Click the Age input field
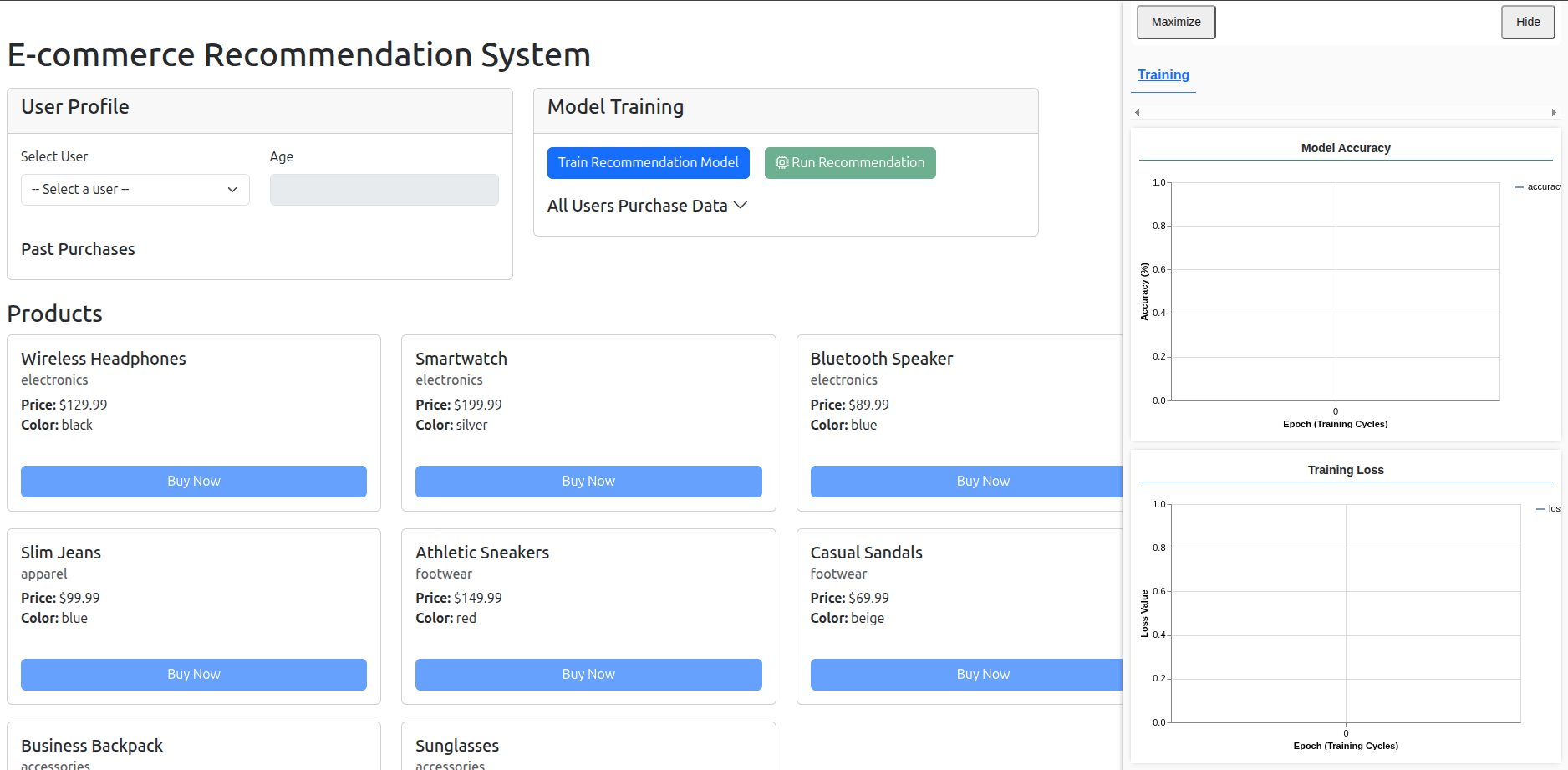This screenshot has height=770, width=1568. point(384,190)
